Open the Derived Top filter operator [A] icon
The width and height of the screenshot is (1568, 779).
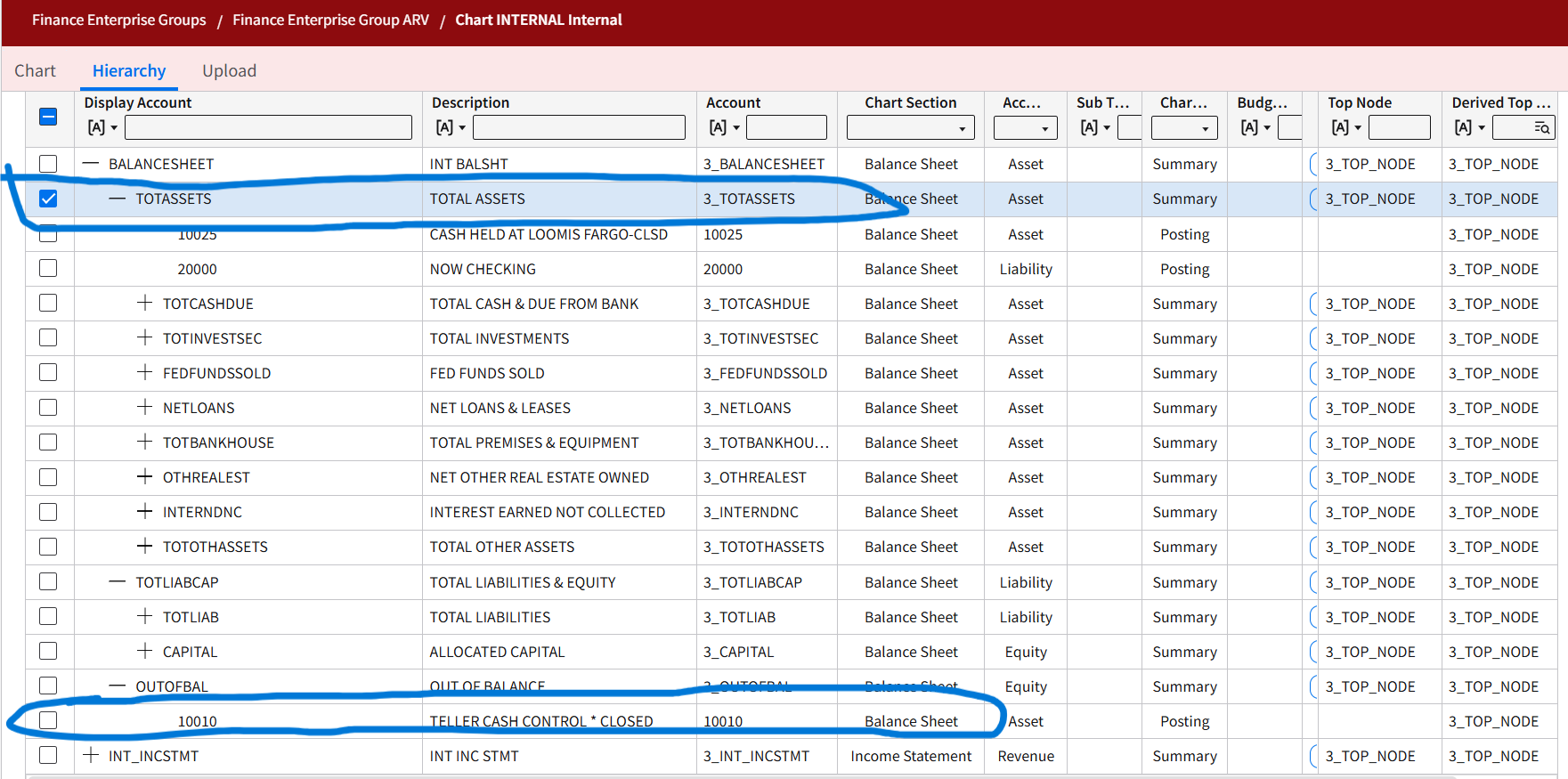pyautogui.click(x=1470, y=127)
